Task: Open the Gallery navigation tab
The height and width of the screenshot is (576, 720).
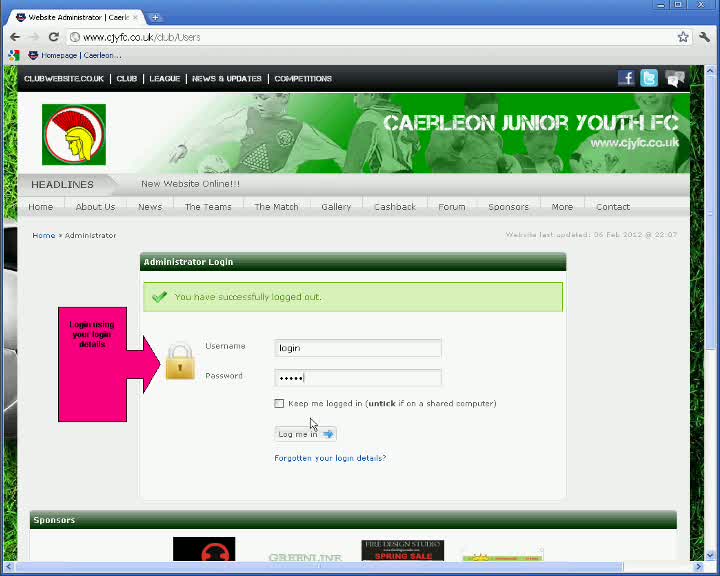Action: (336, 207)
